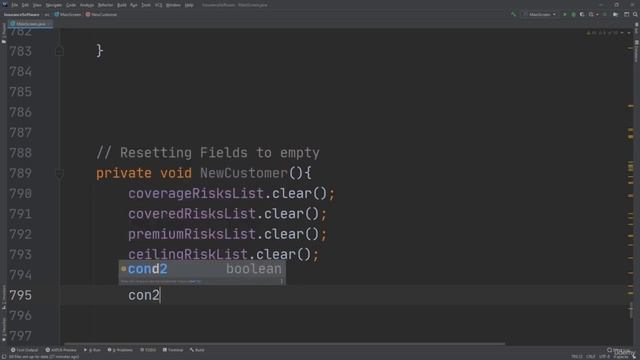Click a warning marker on the error stripe
Image resolution: width=640 pixels, height=360 pixels.
click(x=631, y=106)
